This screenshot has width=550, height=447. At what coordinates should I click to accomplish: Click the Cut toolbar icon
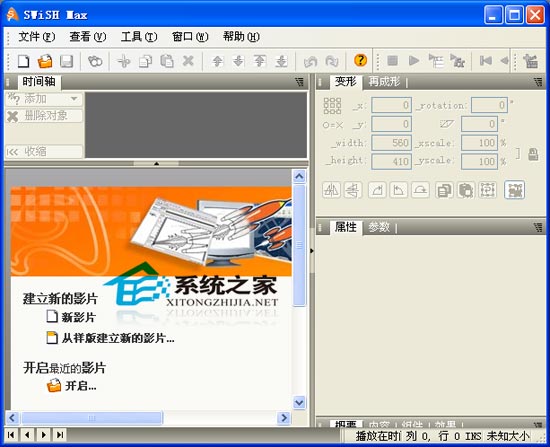tap(124, 61)
